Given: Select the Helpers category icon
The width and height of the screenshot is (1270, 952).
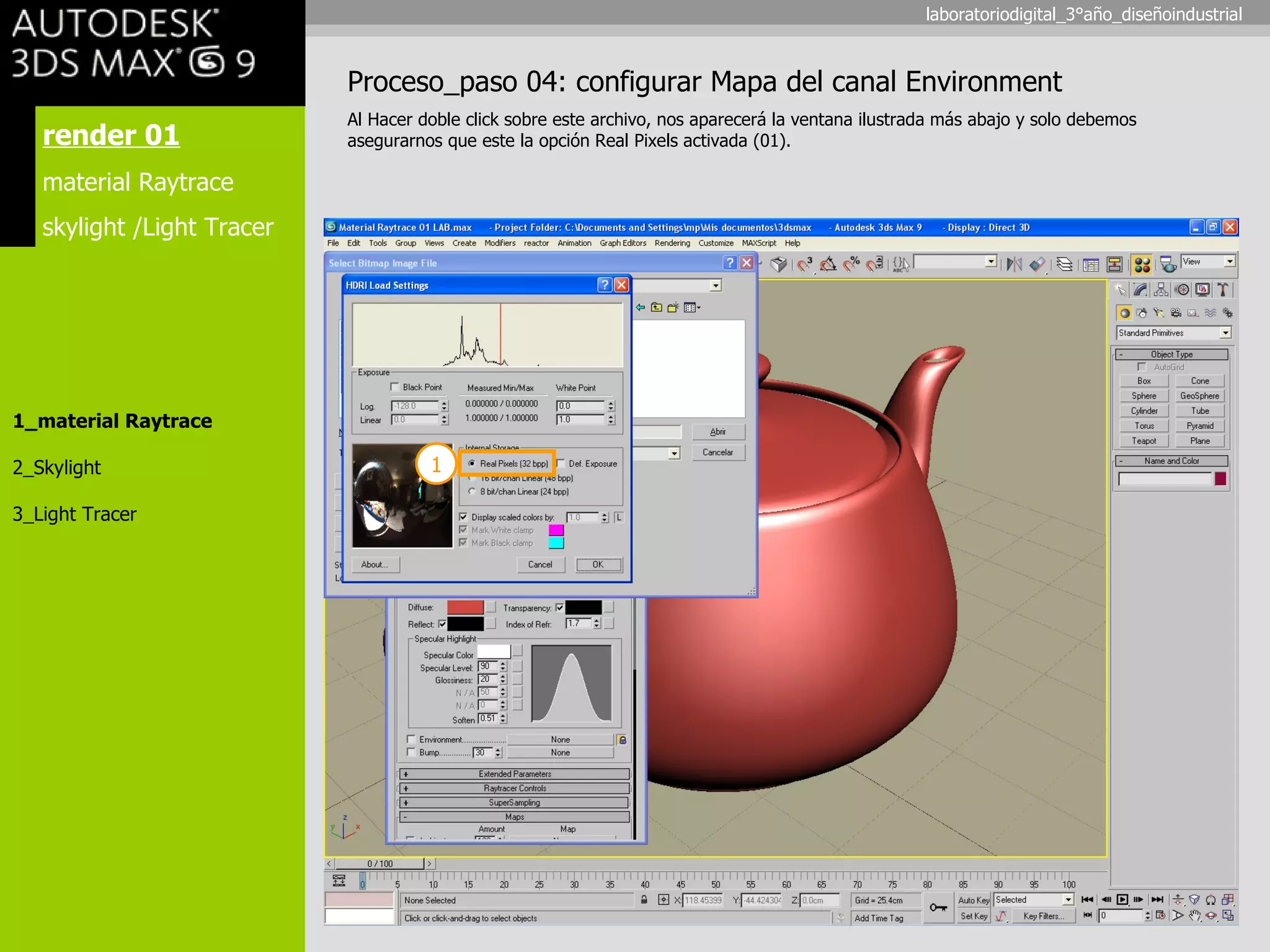Looking at the screenshot, I should coord(1193,313).
